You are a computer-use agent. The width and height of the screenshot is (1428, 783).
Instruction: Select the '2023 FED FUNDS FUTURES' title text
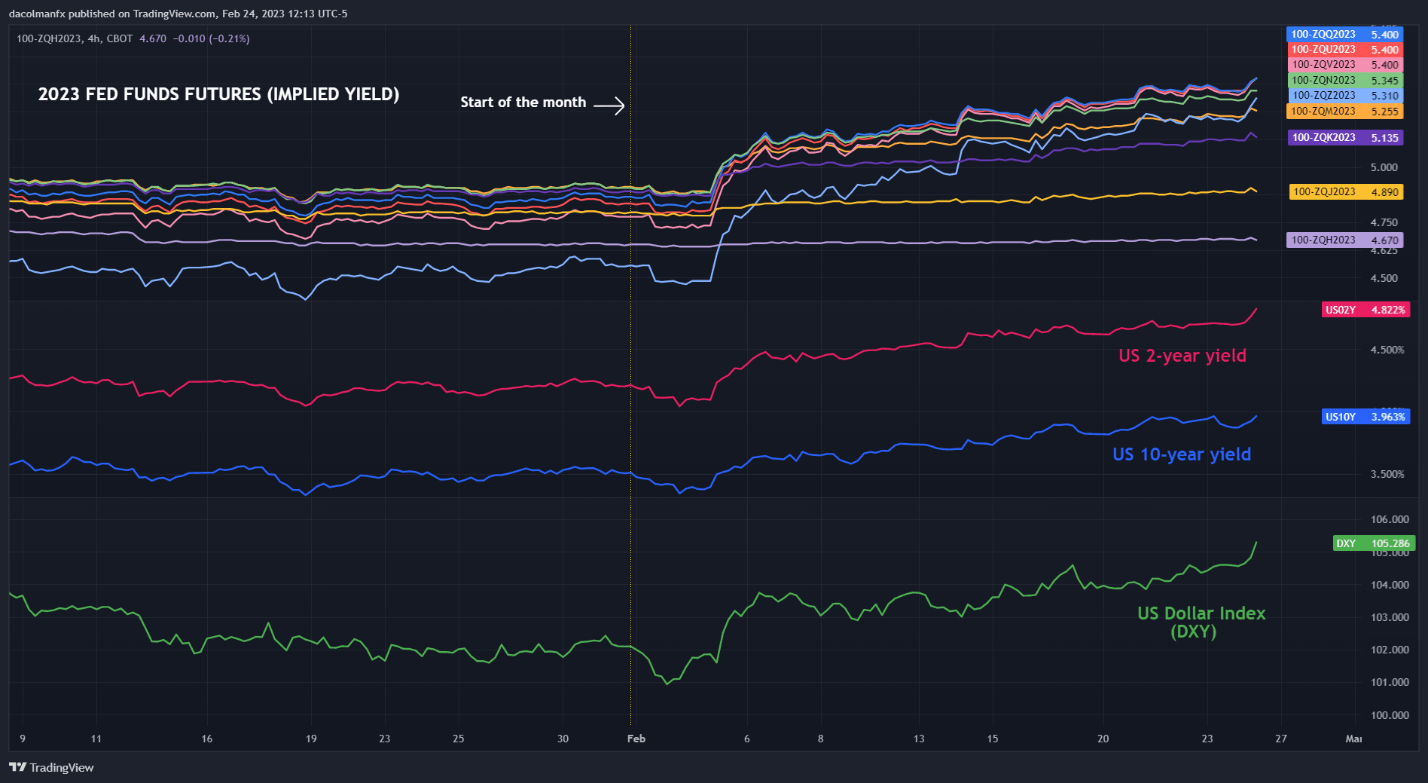[x=218, y=94]
